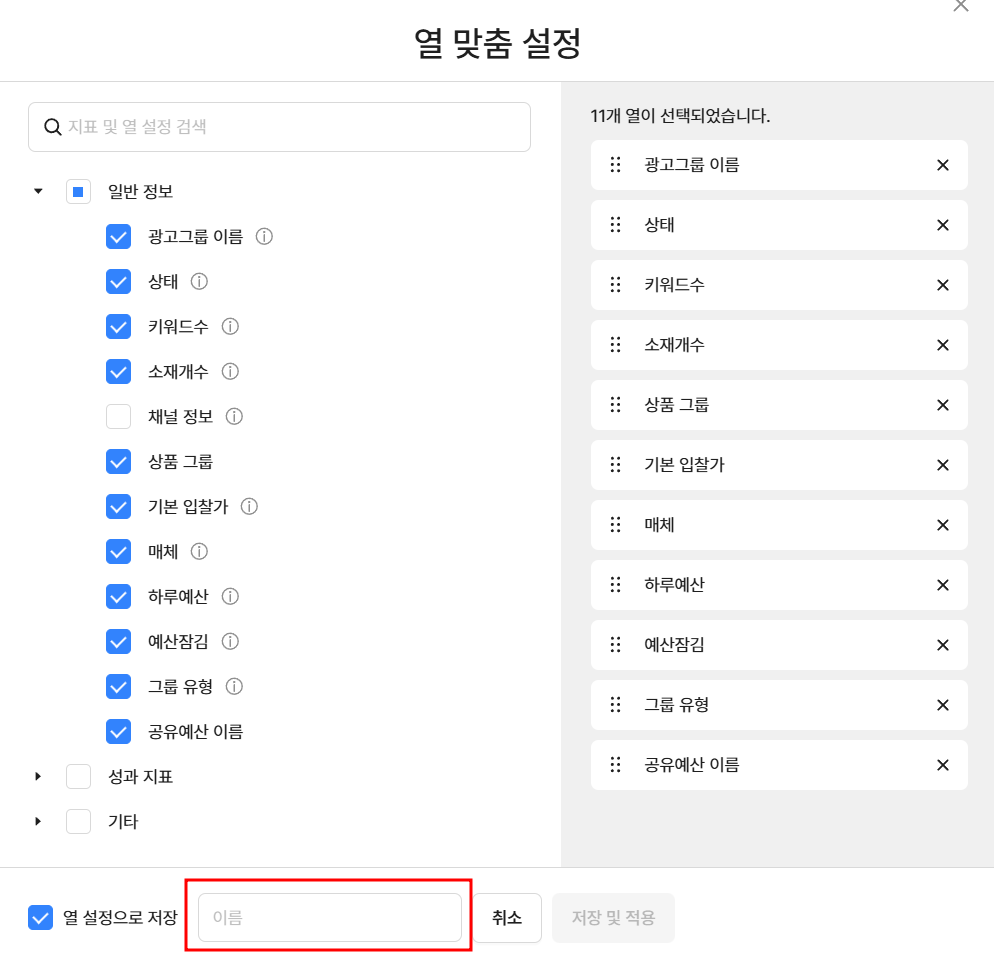Click the 지표 및 열 설정 검색 box
Screen dimensions: 994x953
tap(280, 127)
